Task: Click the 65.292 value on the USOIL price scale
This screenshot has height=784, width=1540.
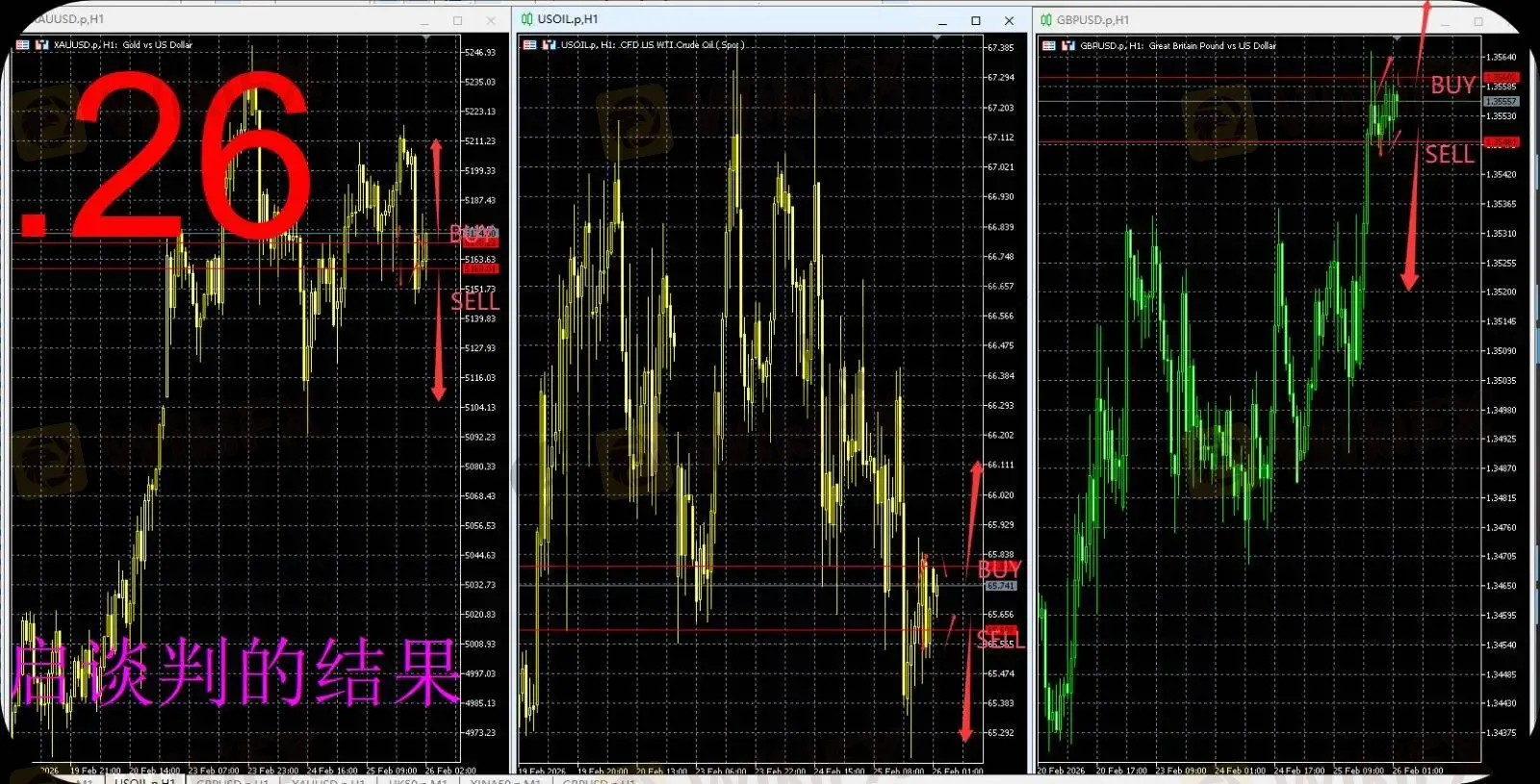Action: [x=1000, y=733]
